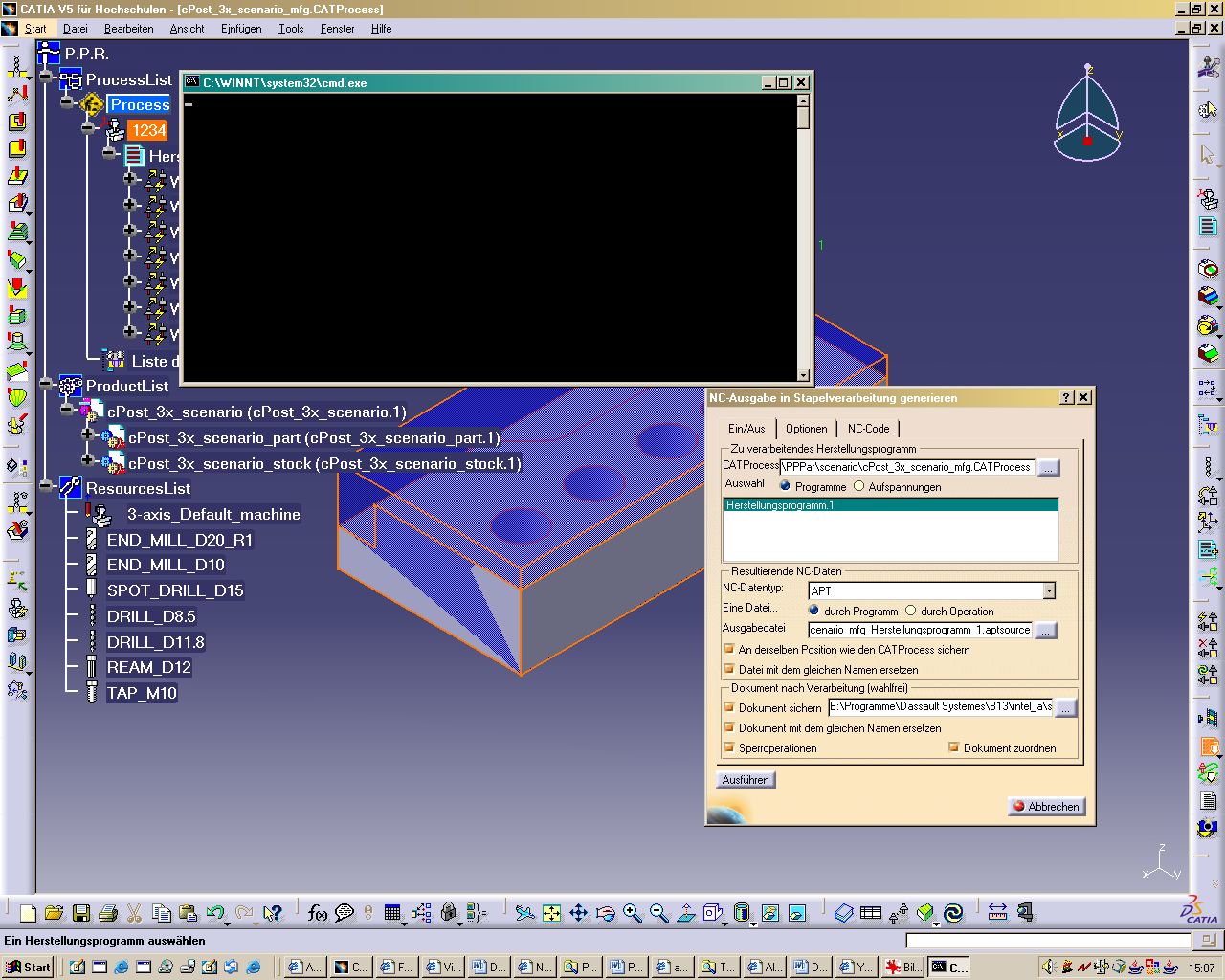Select the durch Programm radio button

814,611
